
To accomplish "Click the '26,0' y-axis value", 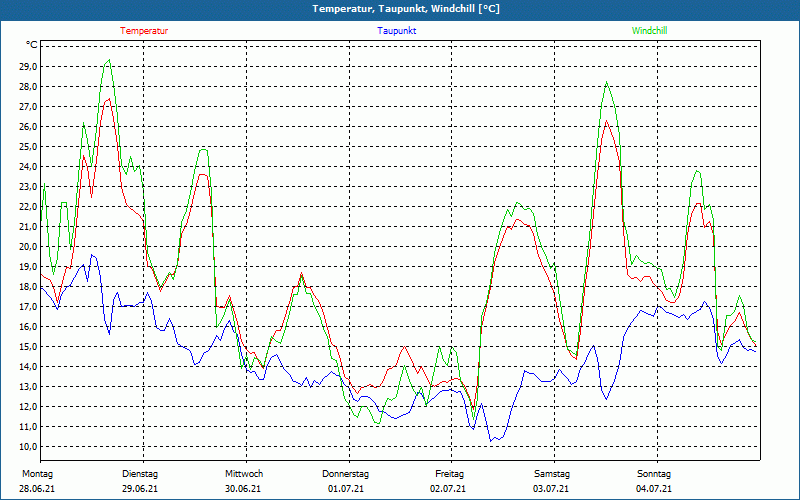I will 29,127.
